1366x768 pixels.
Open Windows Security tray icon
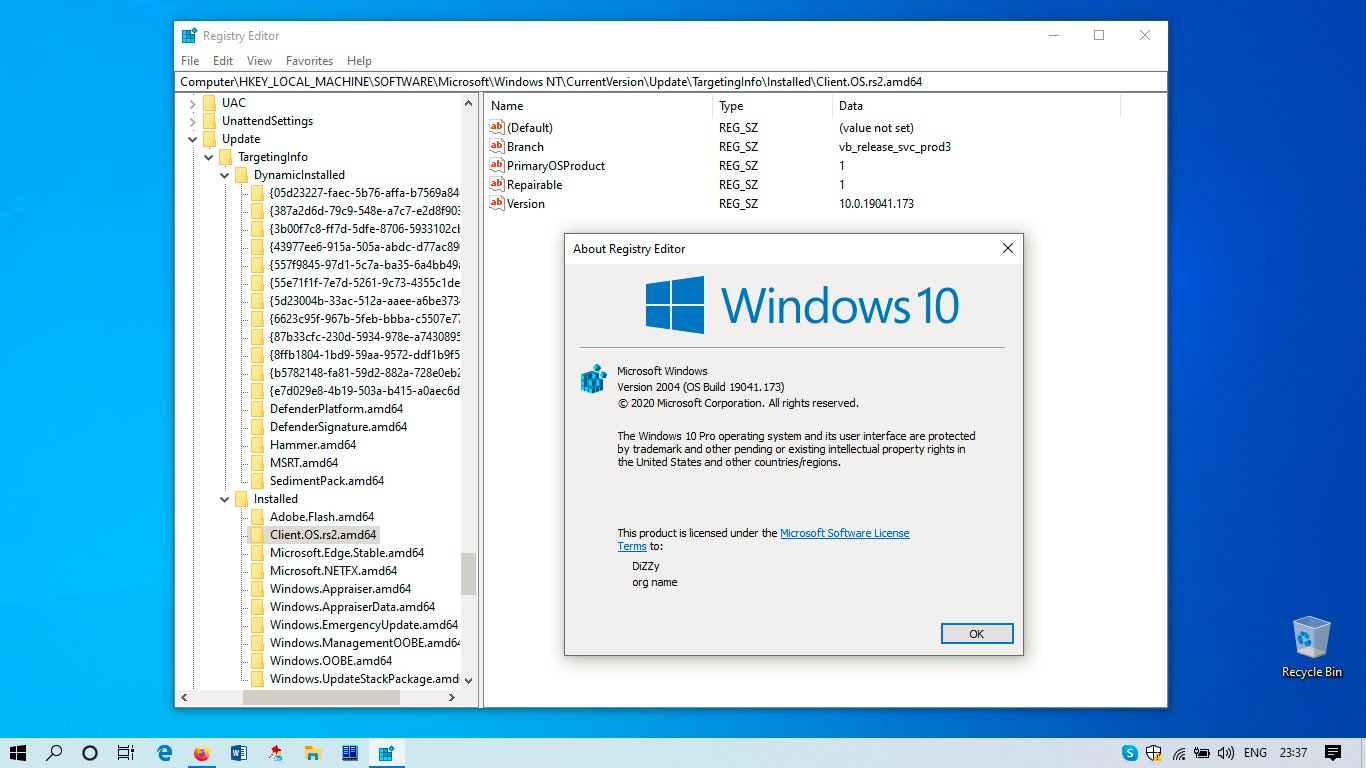coord(1154,753)
